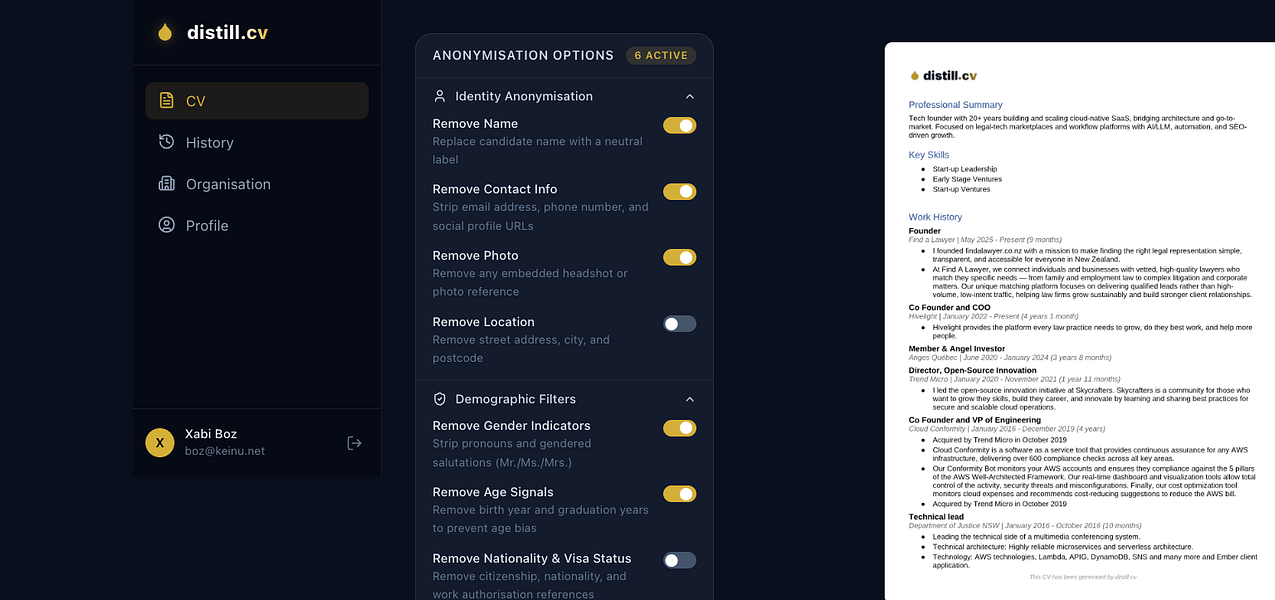Click the Remove Age Signals label

click(x=493, y=492)
